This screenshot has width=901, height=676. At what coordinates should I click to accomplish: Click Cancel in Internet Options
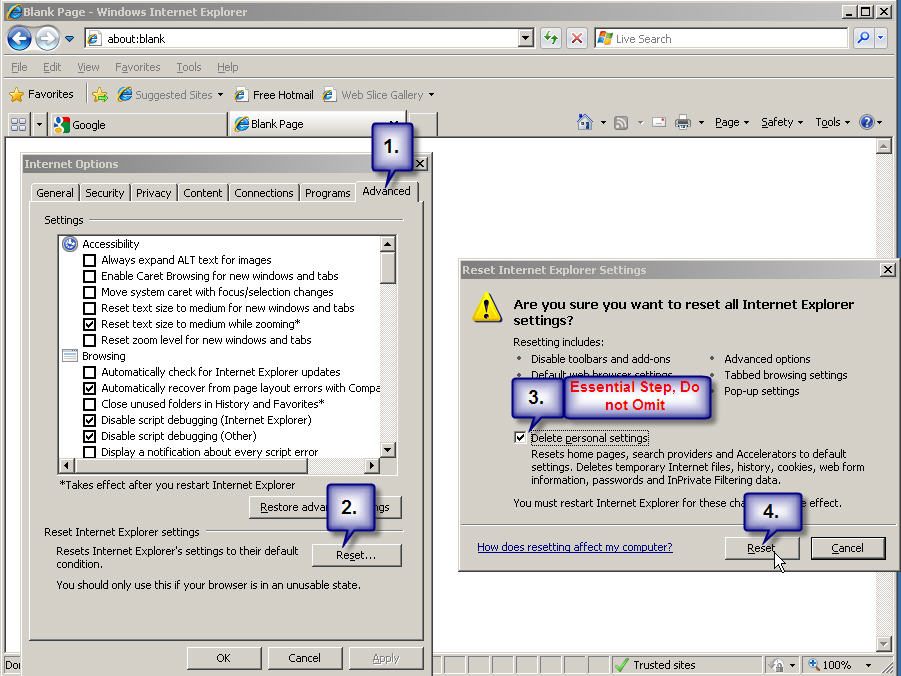[305, 658]
